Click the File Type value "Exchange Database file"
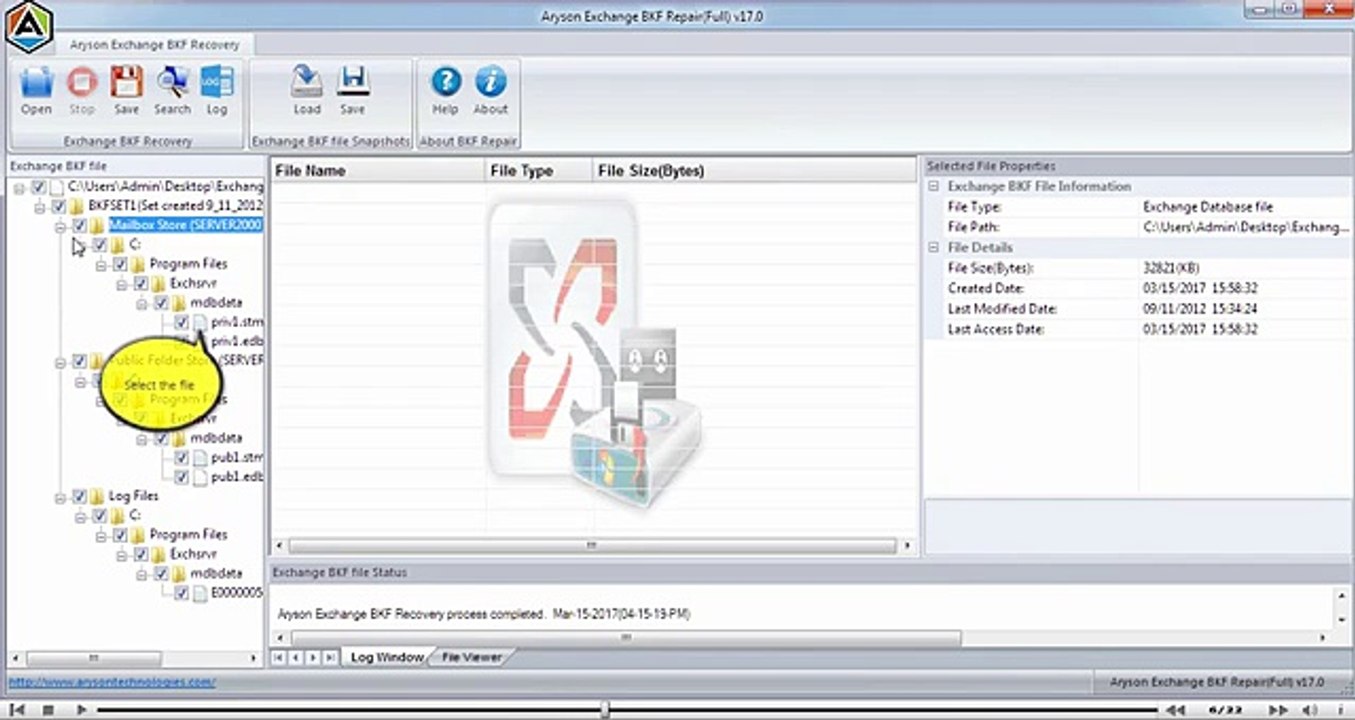The image size is (1355, 720). 1208,207
